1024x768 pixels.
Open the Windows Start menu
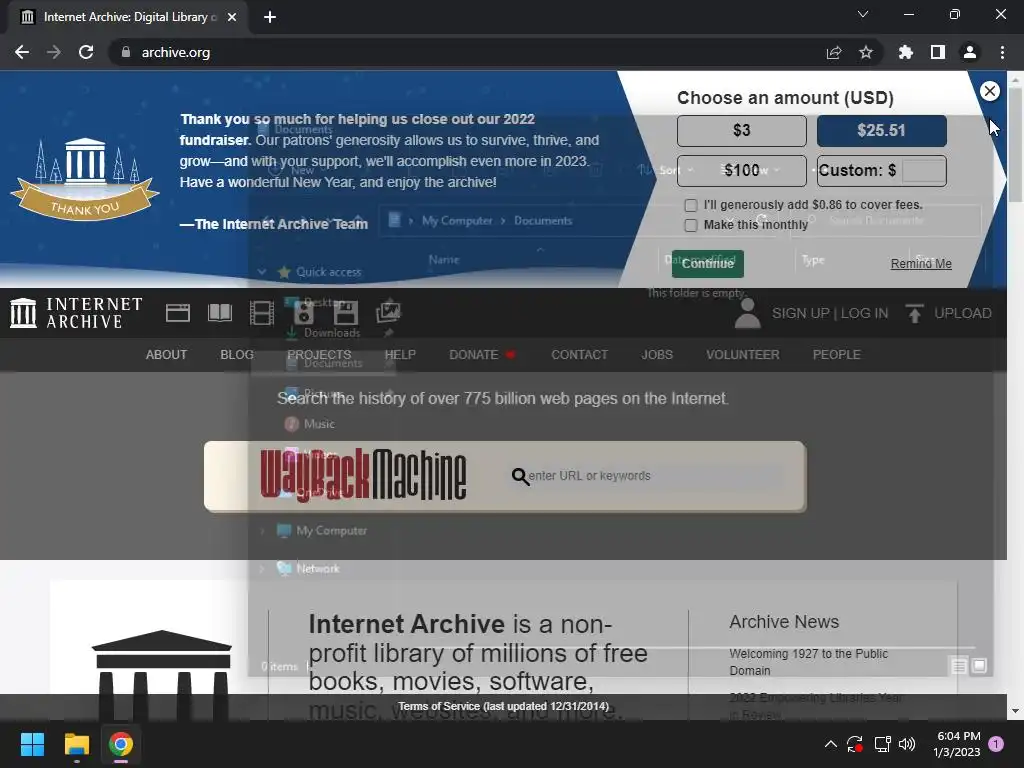click(32, 744)
